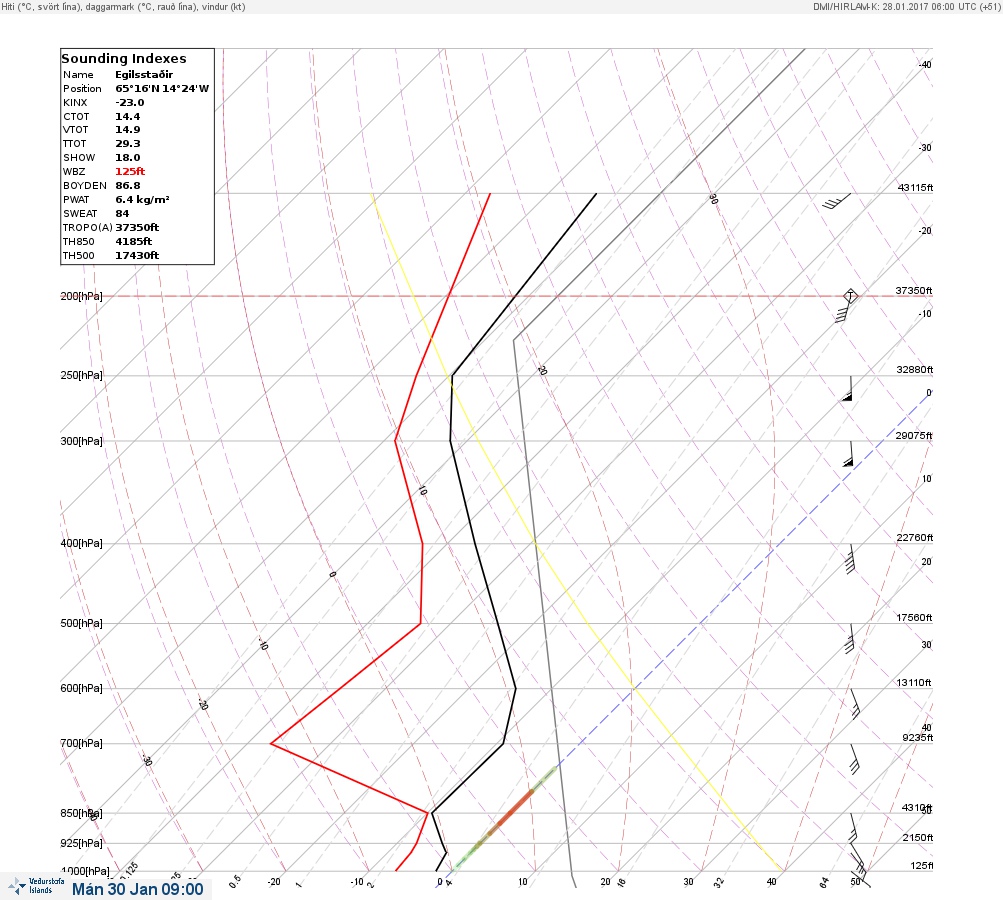
Task: Click the SWEAT value "84"
Action: 122,214
